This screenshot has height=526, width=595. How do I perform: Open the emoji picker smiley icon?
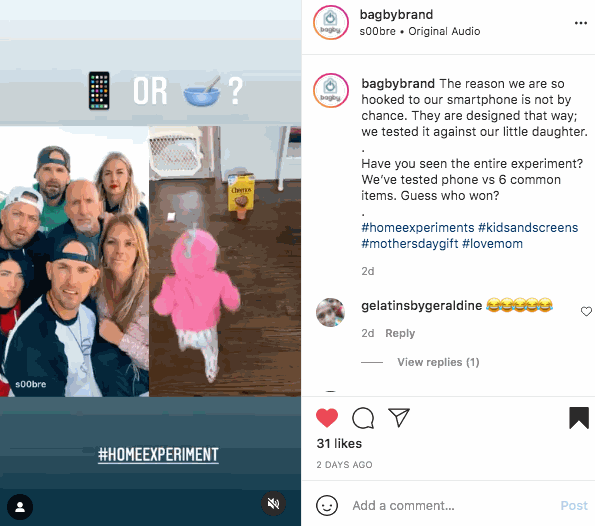tap(327, 506)
